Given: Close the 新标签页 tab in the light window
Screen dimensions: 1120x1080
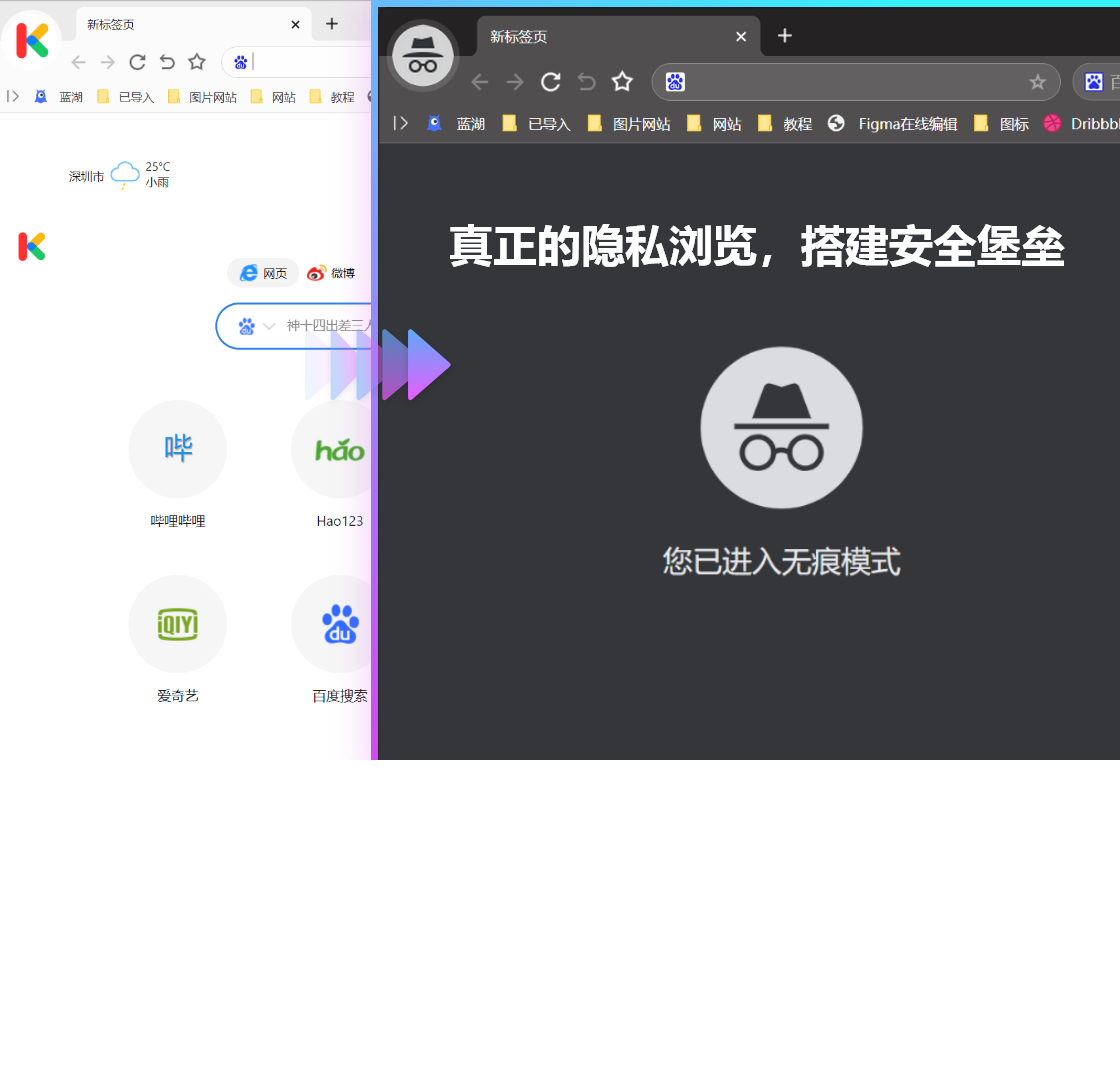Looking at the screenshot, I should tap(296, 25).
